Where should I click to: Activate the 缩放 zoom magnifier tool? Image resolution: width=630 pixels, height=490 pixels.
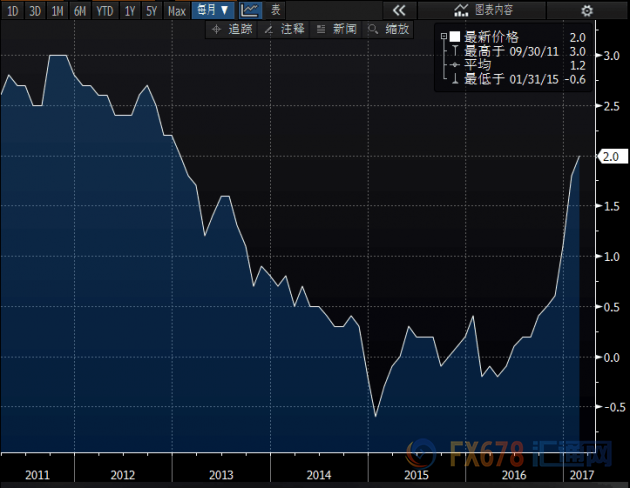pos(390,29)
